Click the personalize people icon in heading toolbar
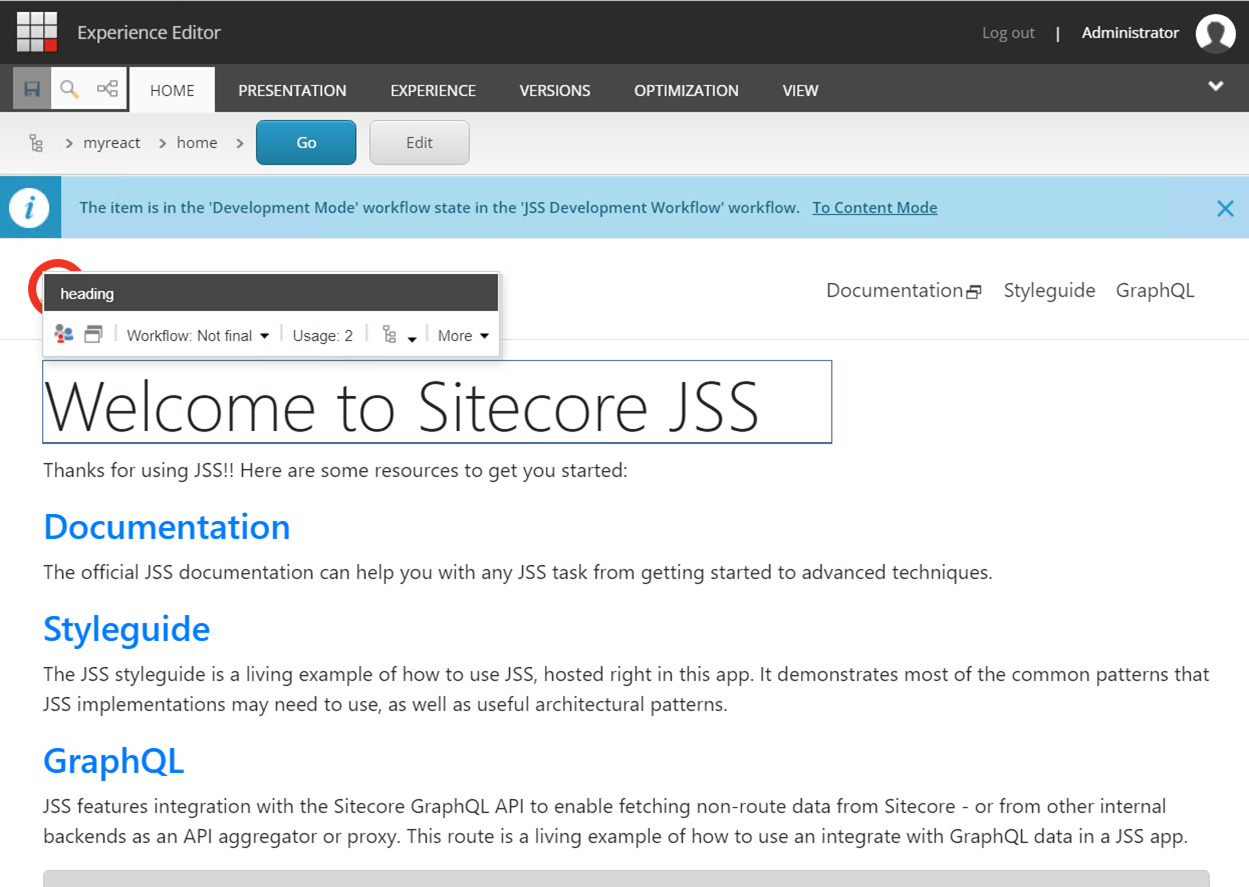1249x887 pixels. click(x=64, y=334)
